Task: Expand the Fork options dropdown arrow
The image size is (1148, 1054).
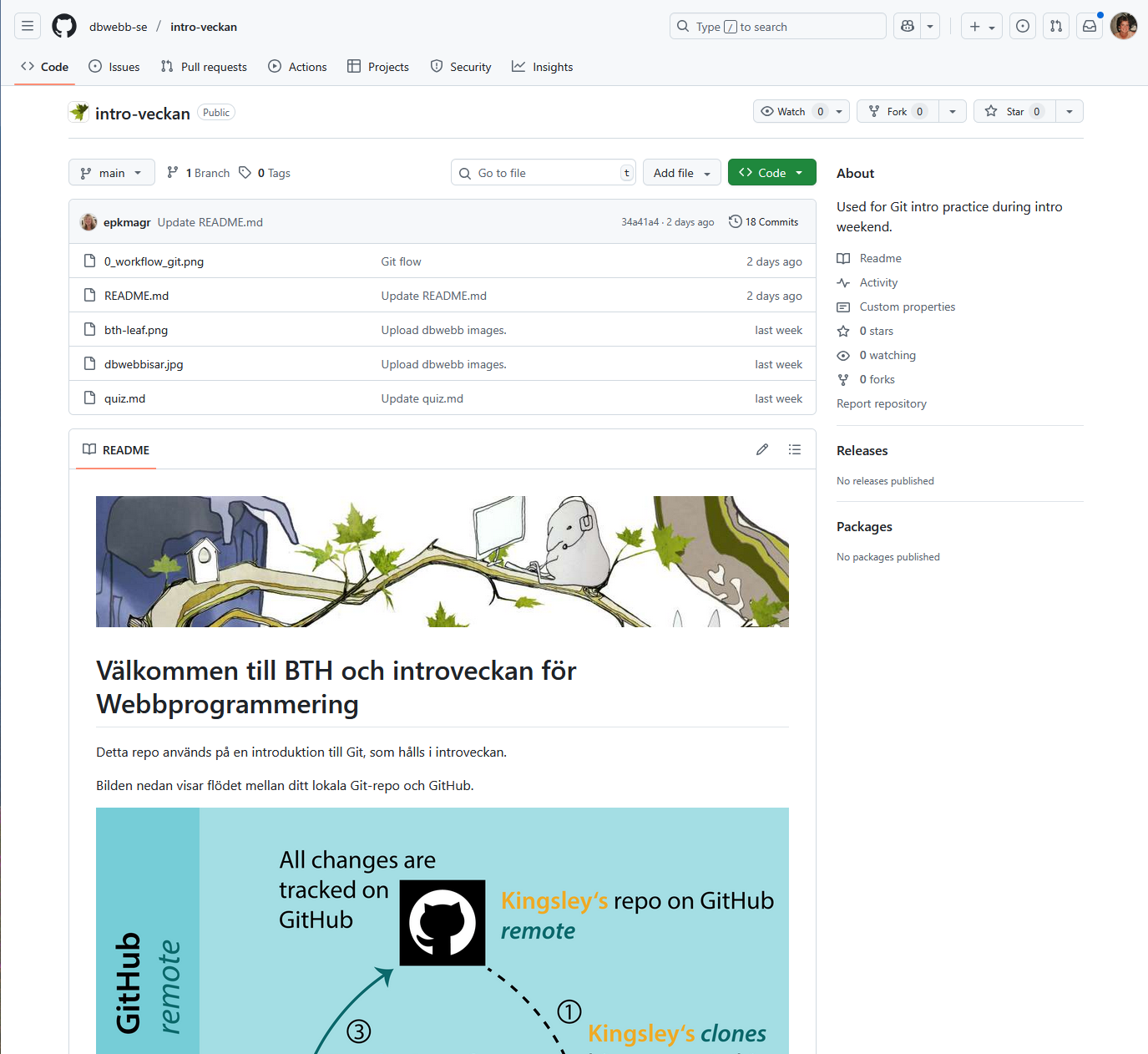Action: point(953,111)
